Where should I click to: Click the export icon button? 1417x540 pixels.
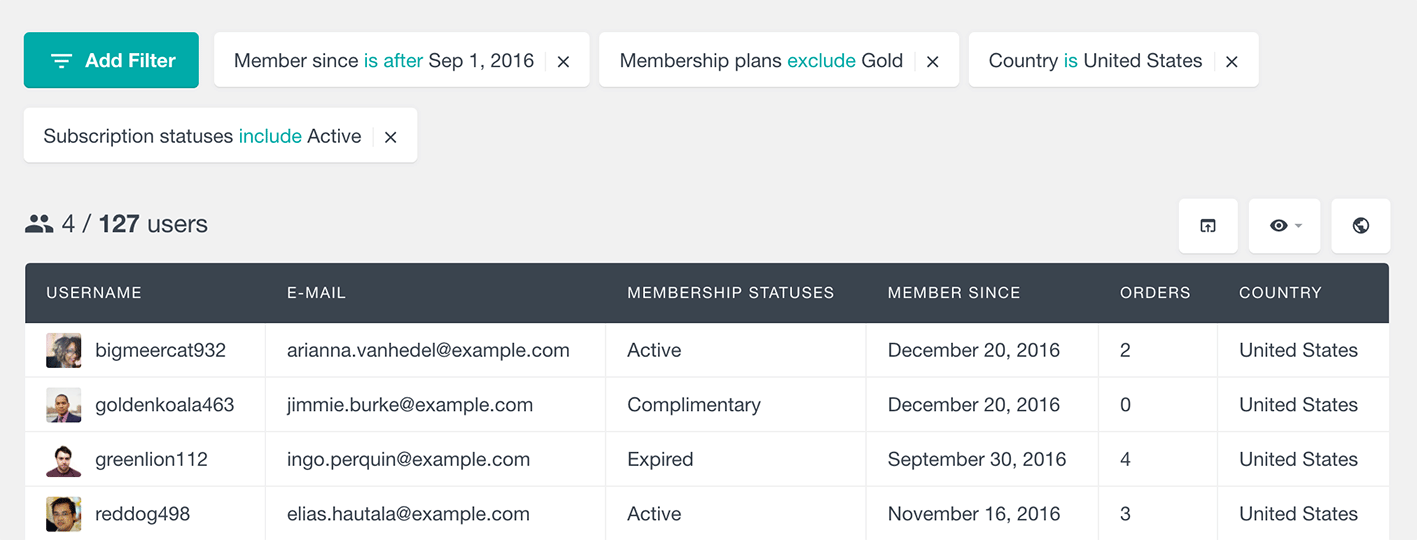point(1208,226)
